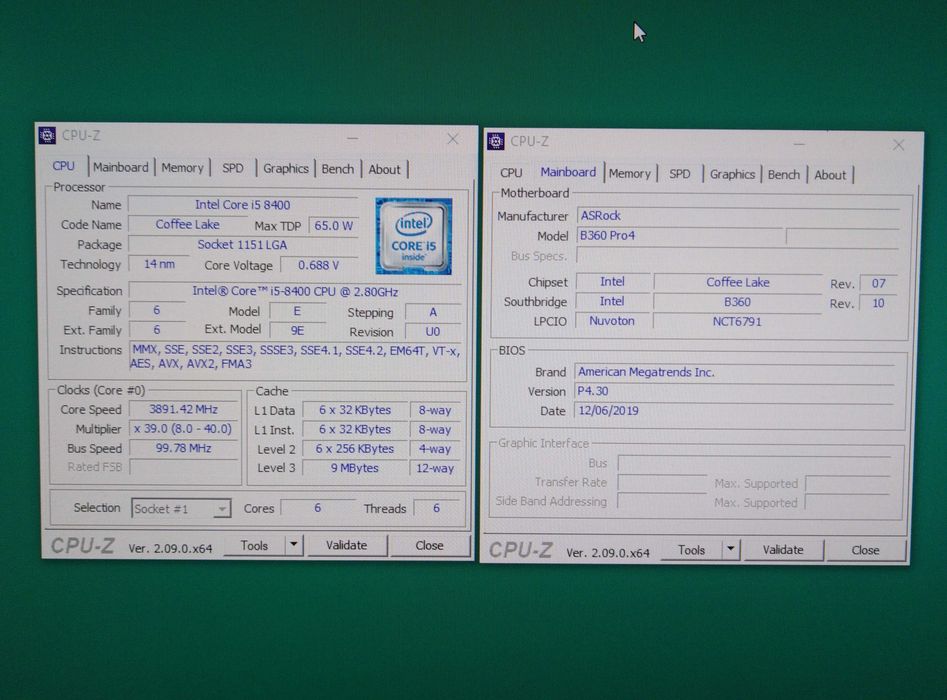947x700 pixels.
Task: Click the core voltage value '0.688 V'
Action: pyautogui.click(x=319, y=265)
